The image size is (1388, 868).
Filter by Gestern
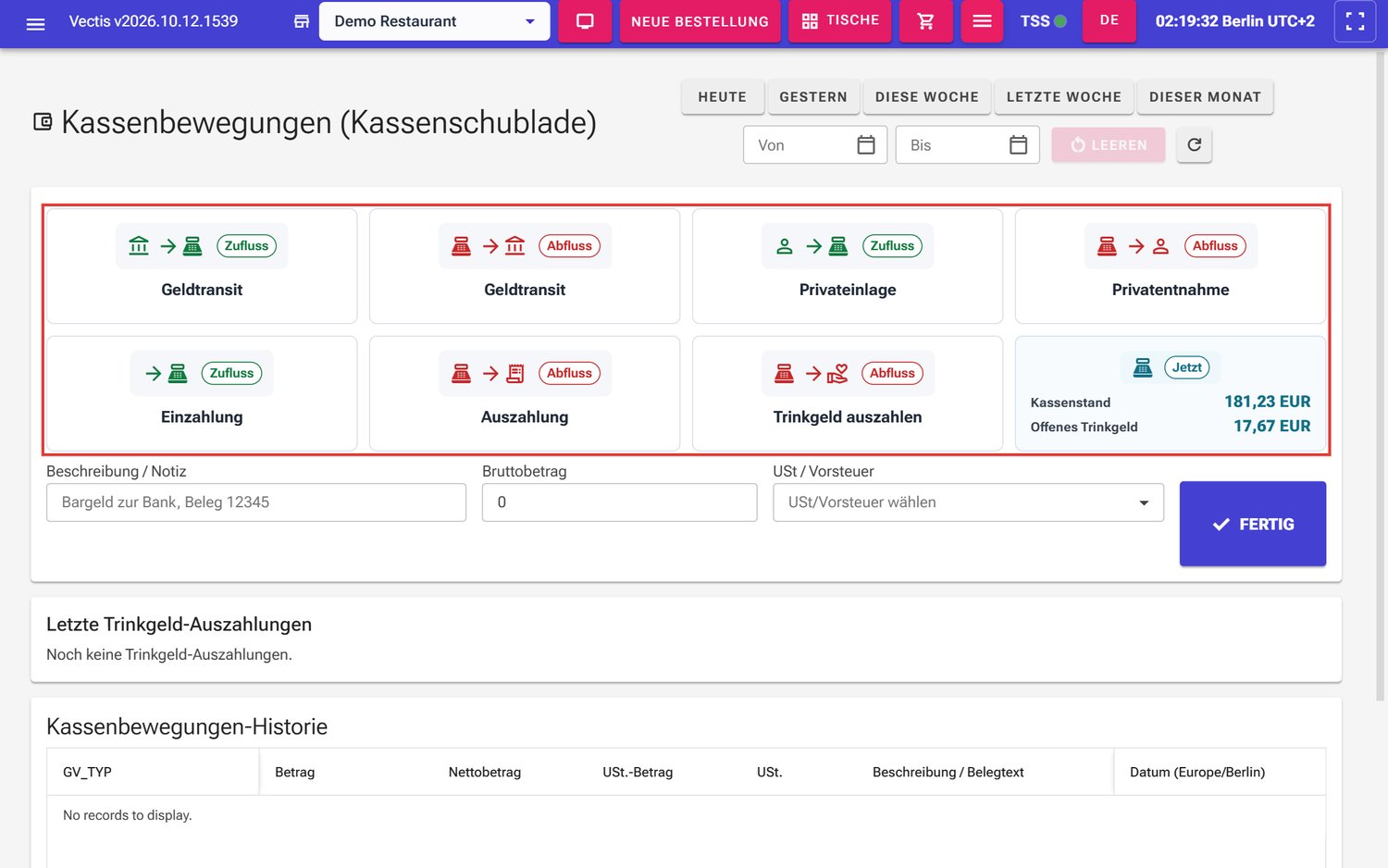point(813,97)
